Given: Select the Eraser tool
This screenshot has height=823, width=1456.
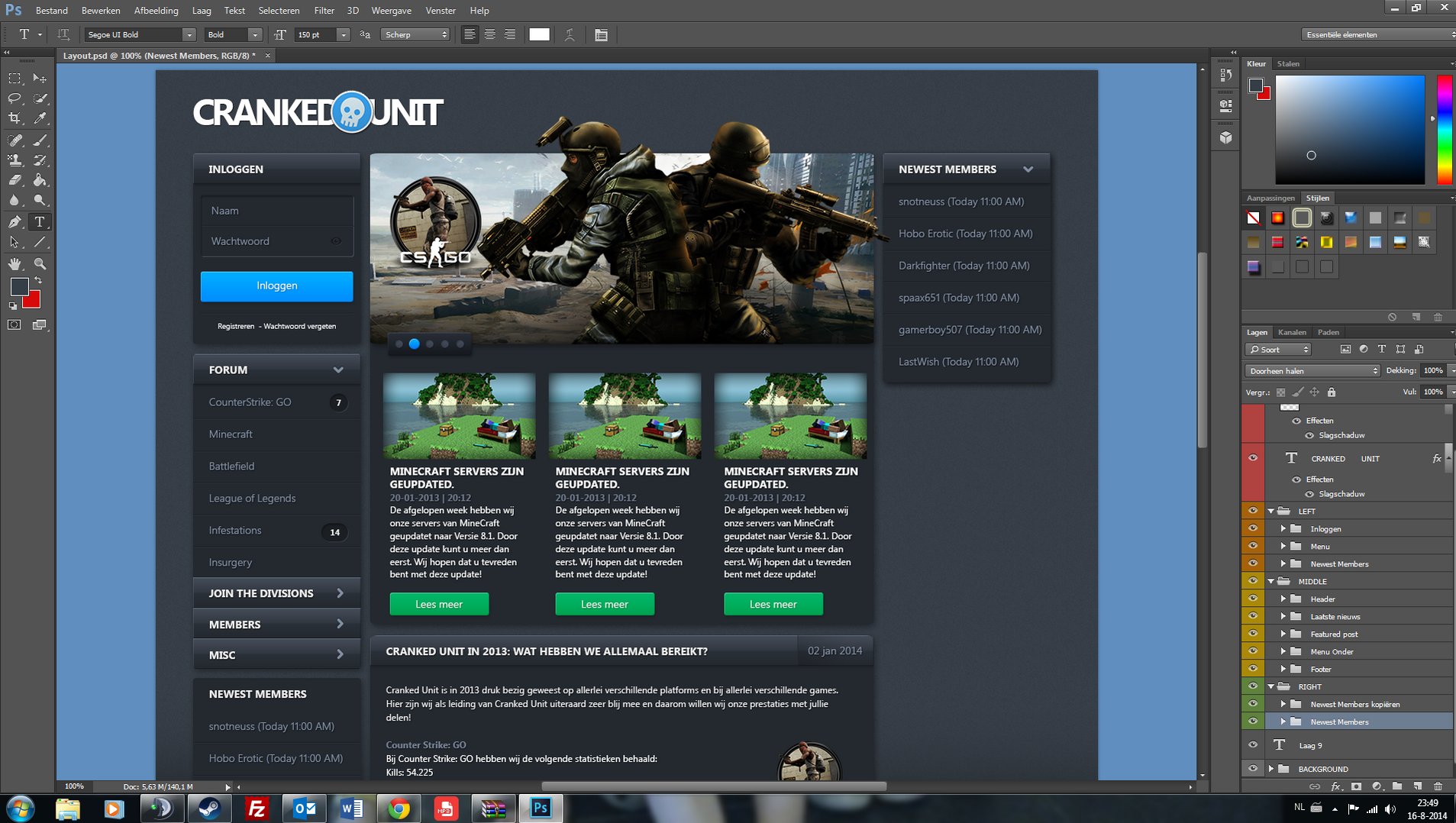Looking at the screenshot, I should 15,180.
